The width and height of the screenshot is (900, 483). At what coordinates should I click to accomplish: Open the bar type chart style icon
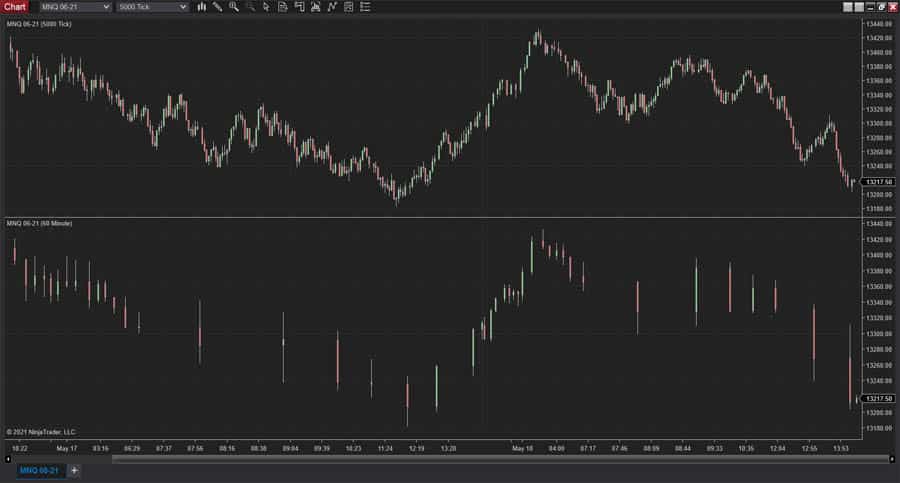(201, 7)
